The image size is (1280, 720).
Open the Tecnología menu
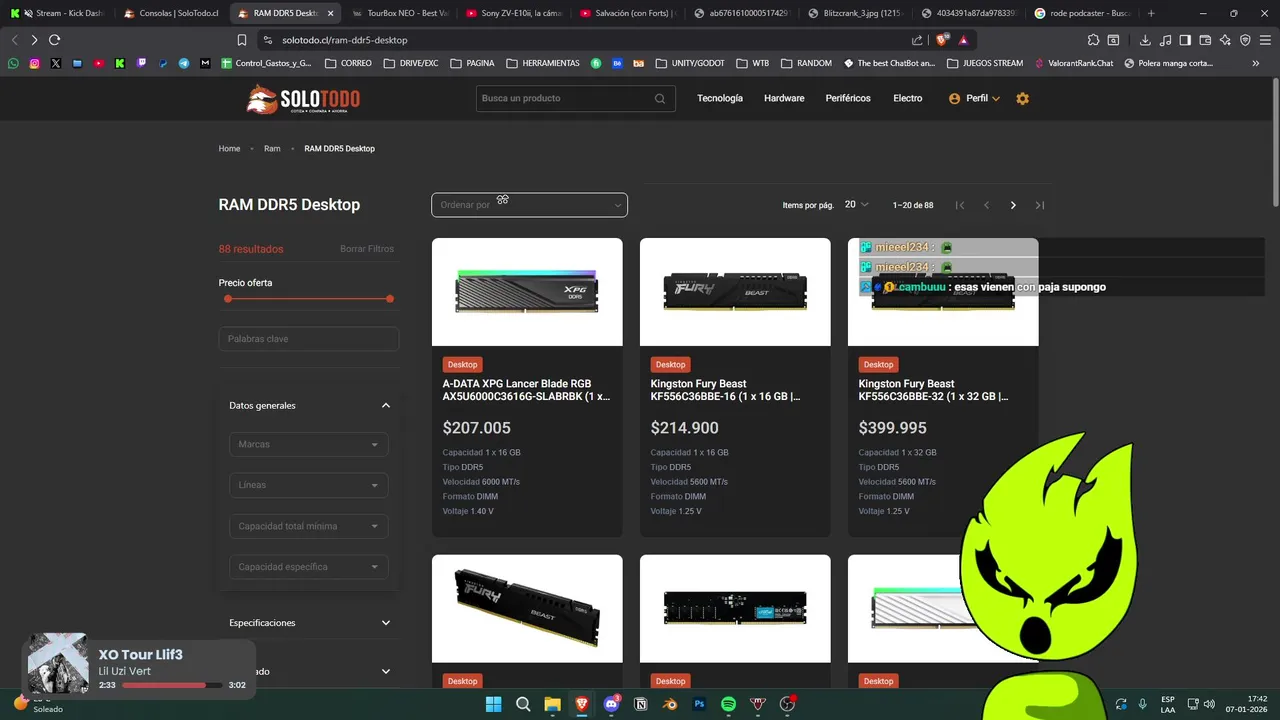720,98
